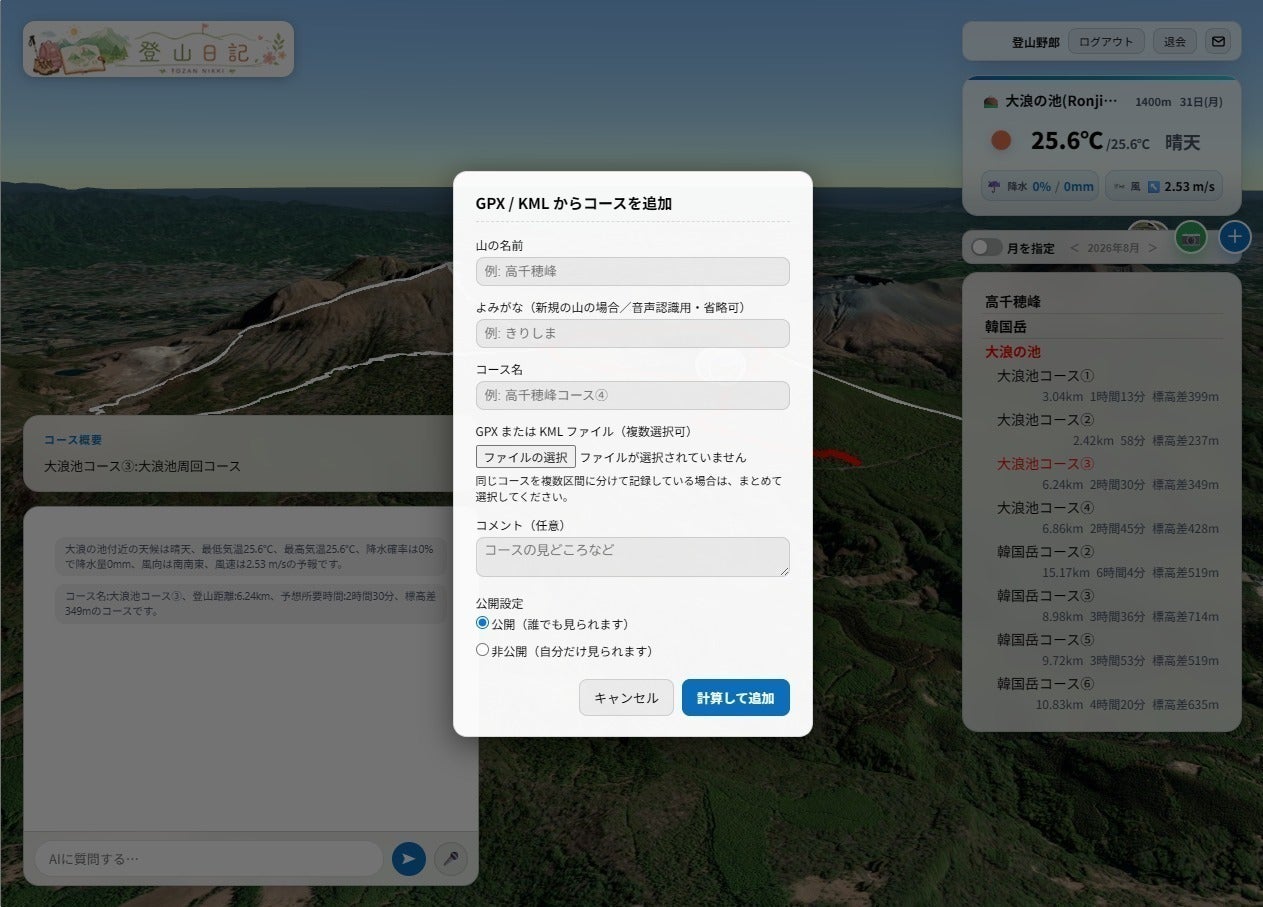The width and height of the screenshot is (1263, 907).
Task: Select the 公開 radio option
Action: coord(483,623)
